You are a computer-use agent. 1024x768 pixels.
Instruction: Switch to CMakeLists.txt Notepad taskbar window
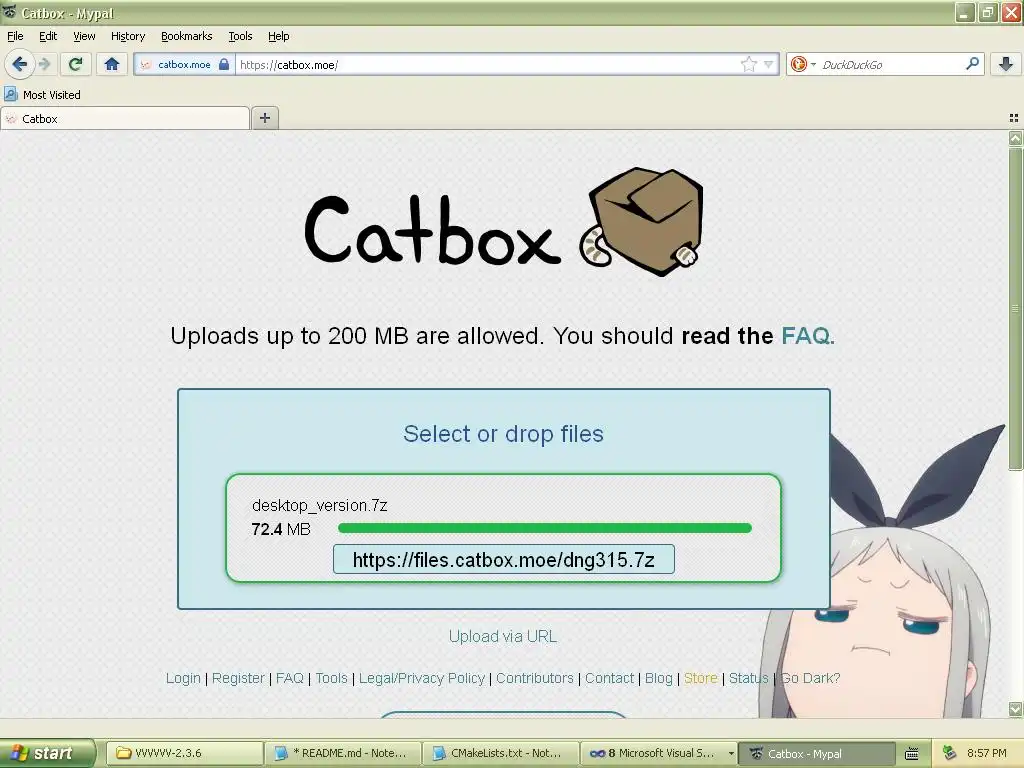pyautogui.click(x=501, y=754)
